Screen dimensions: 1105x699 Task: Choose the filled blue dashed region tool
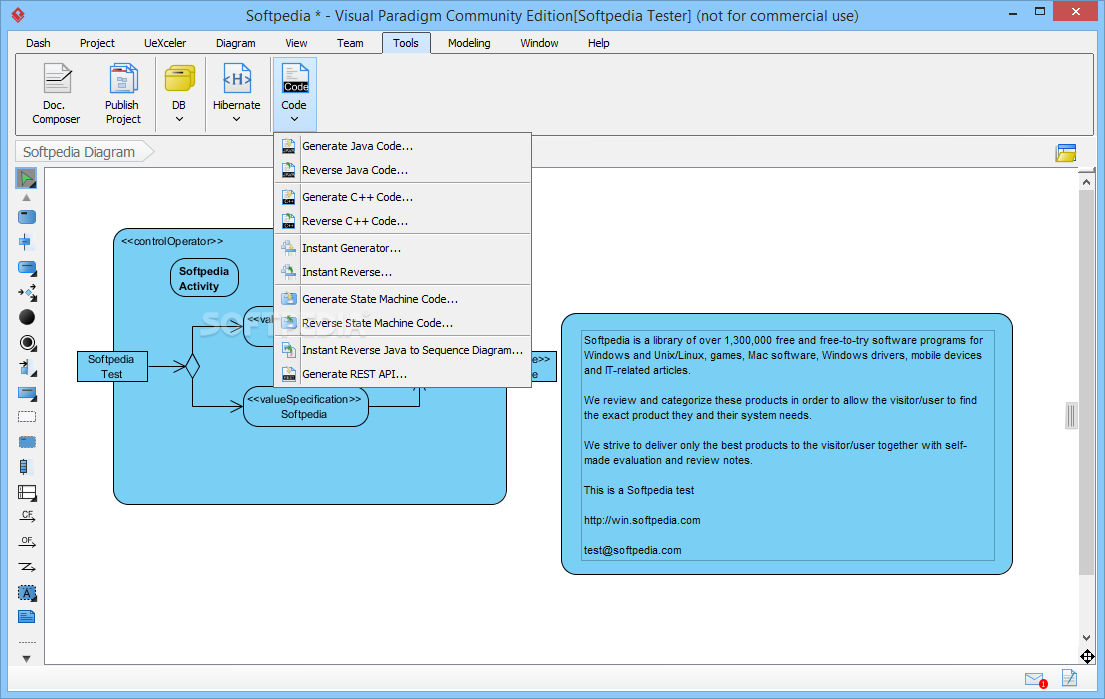pos(27,442)
